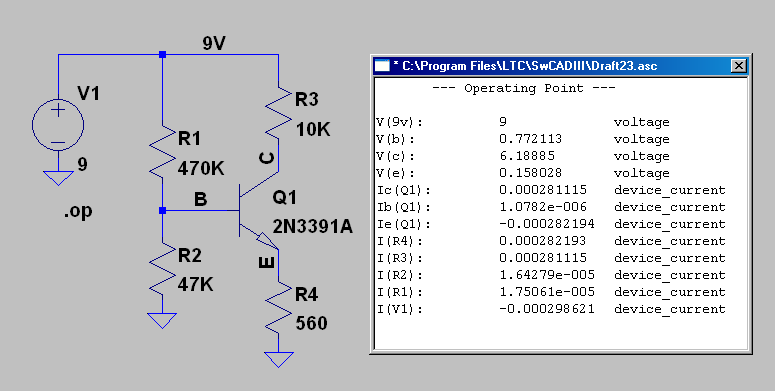This screenshot has width=775, height=391.
Task: Click the I(R1) value 1.75061e-005
Action: pyautogui.click(x=547, y=292)
